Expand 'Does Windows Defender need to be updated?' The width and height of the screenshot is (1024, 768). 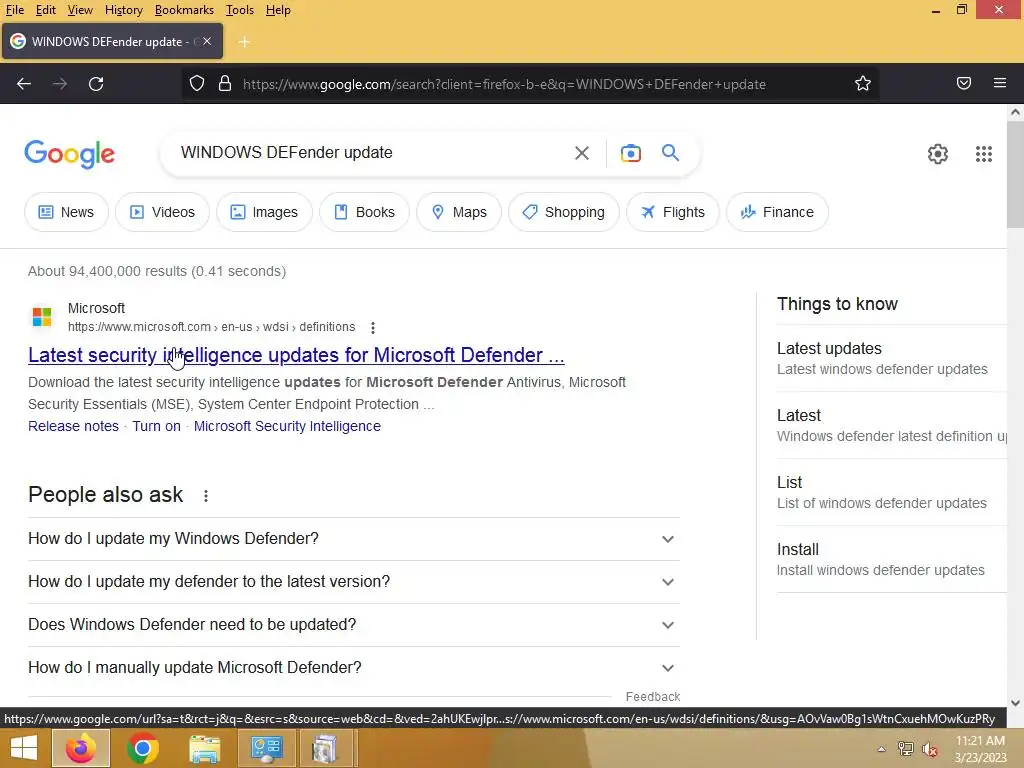point(354,625)
